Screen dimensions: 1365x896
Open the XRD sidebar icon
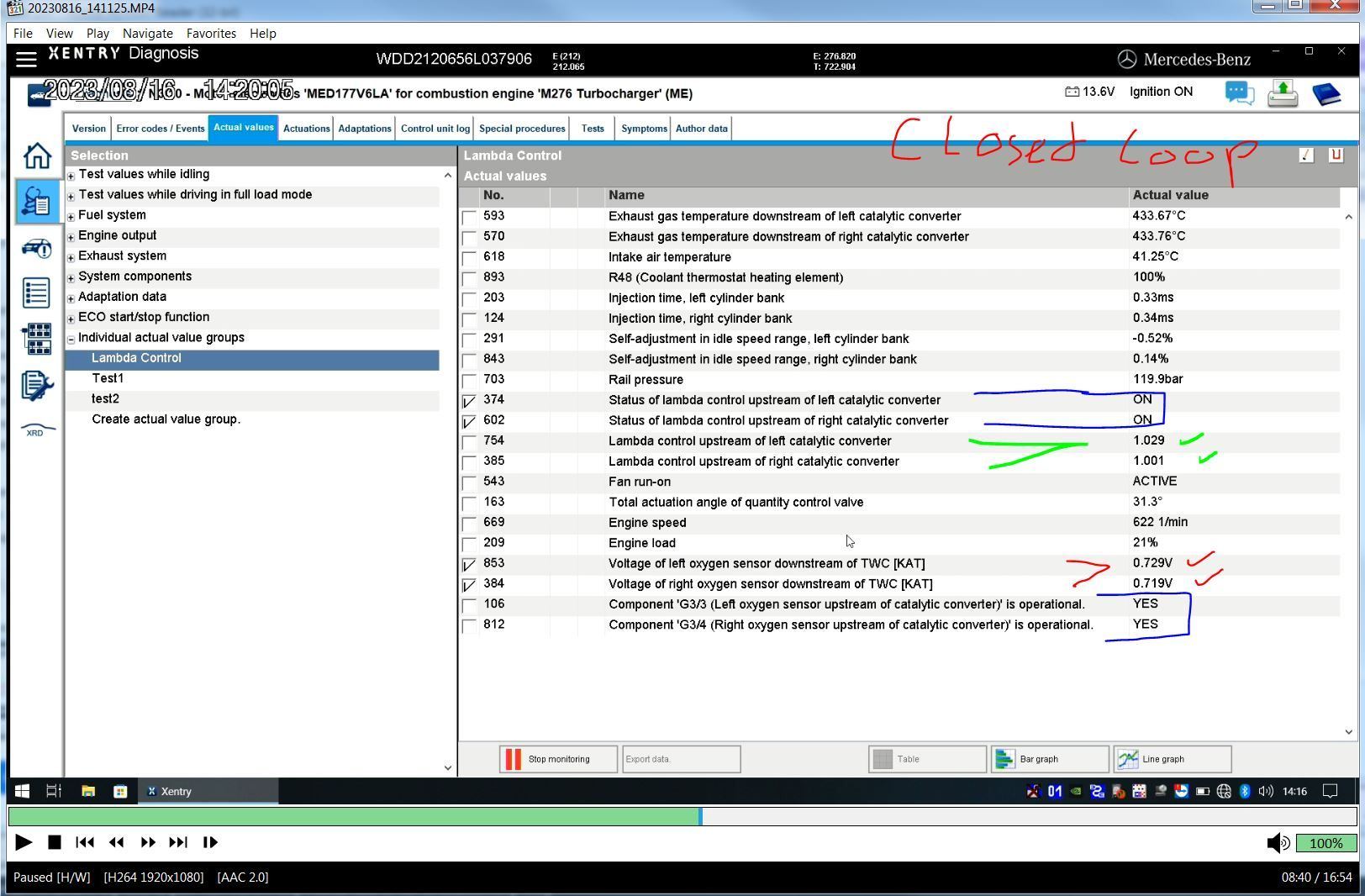point(35,430)
